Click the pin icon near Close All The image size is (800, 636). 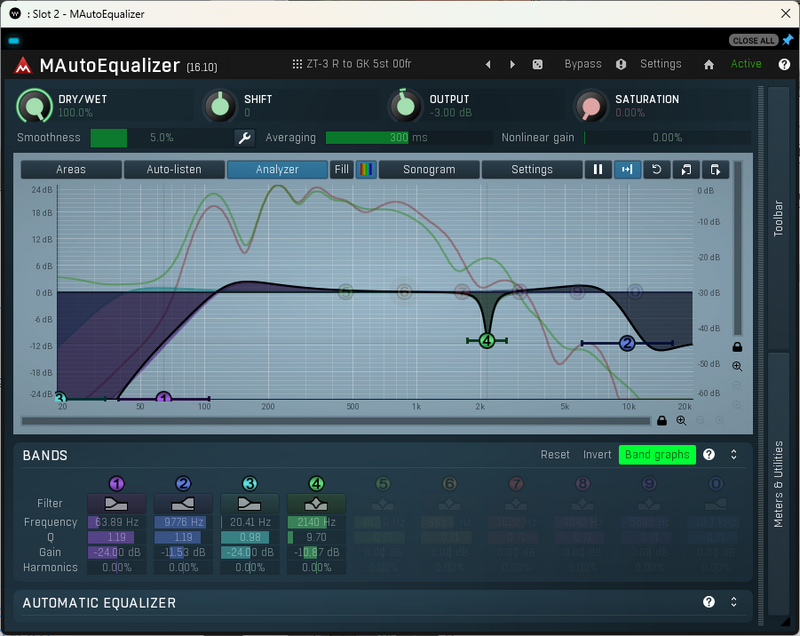(788, 40)
